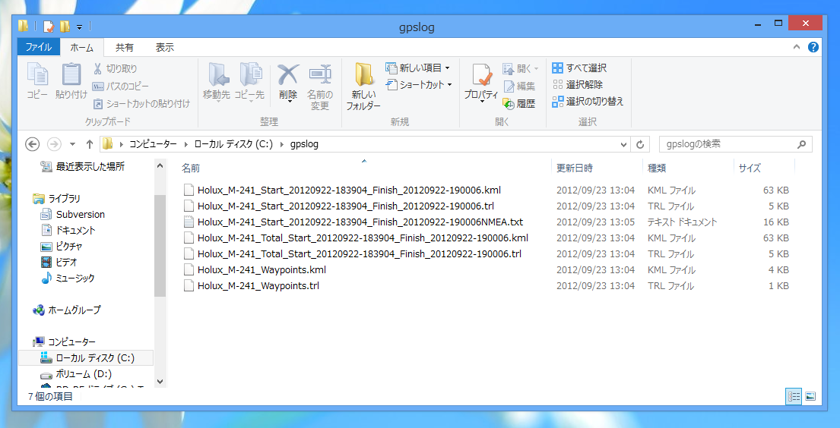Select Volume (D:) ボリューム in sidebar
840x428 pixels.
pyautogui.click(x=77, y=374)
